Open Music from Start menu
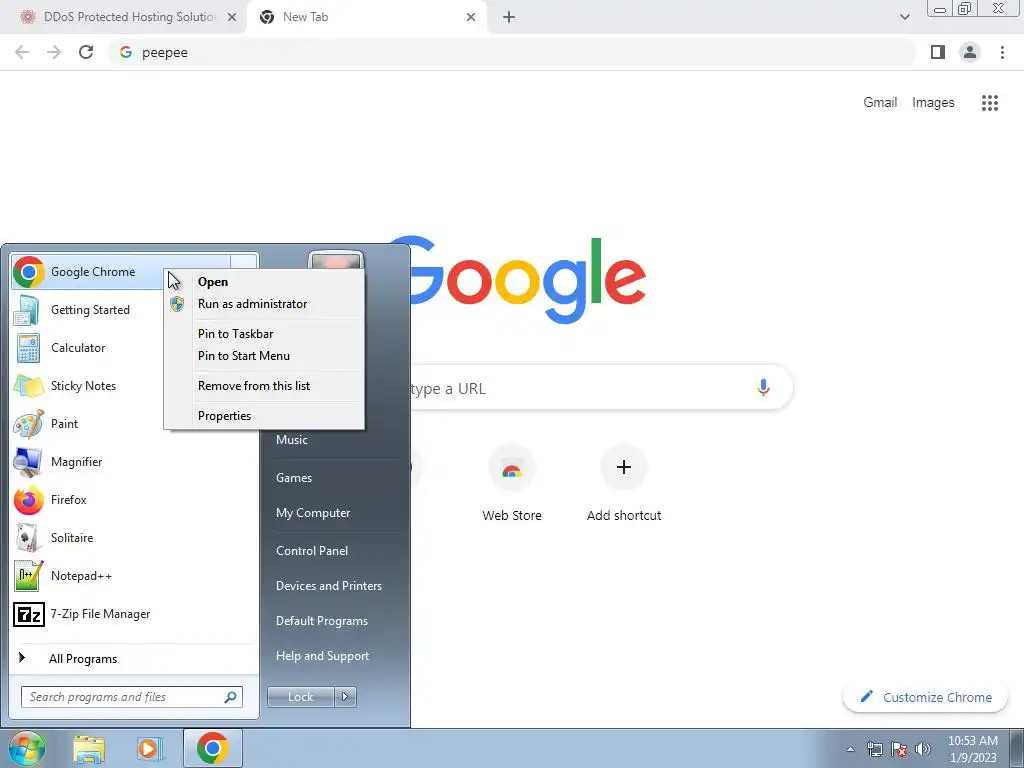 [x=291, y=440]
